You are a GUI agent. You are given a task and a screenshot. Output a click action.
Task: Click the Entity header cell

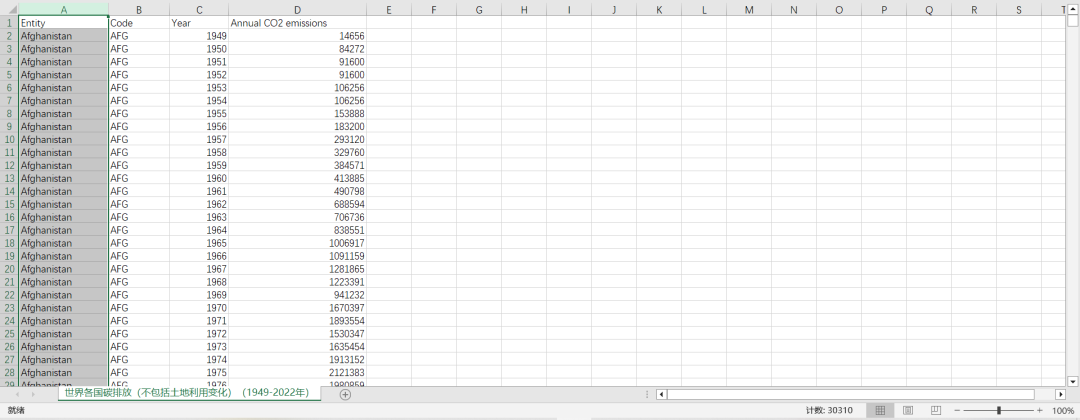pyautogui.click(x=63, y=23)
